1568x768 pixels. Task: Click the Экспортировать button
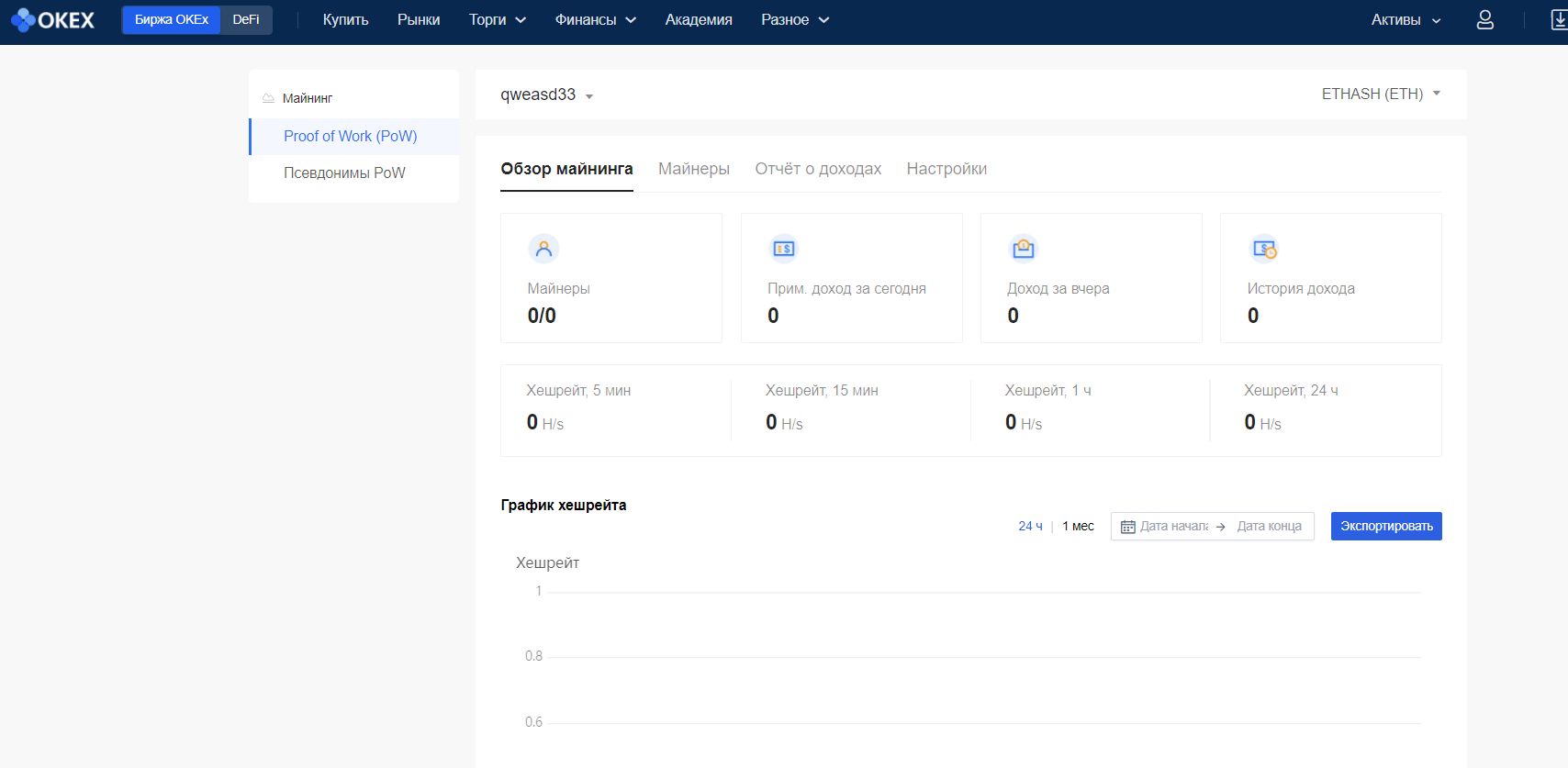1386,526
